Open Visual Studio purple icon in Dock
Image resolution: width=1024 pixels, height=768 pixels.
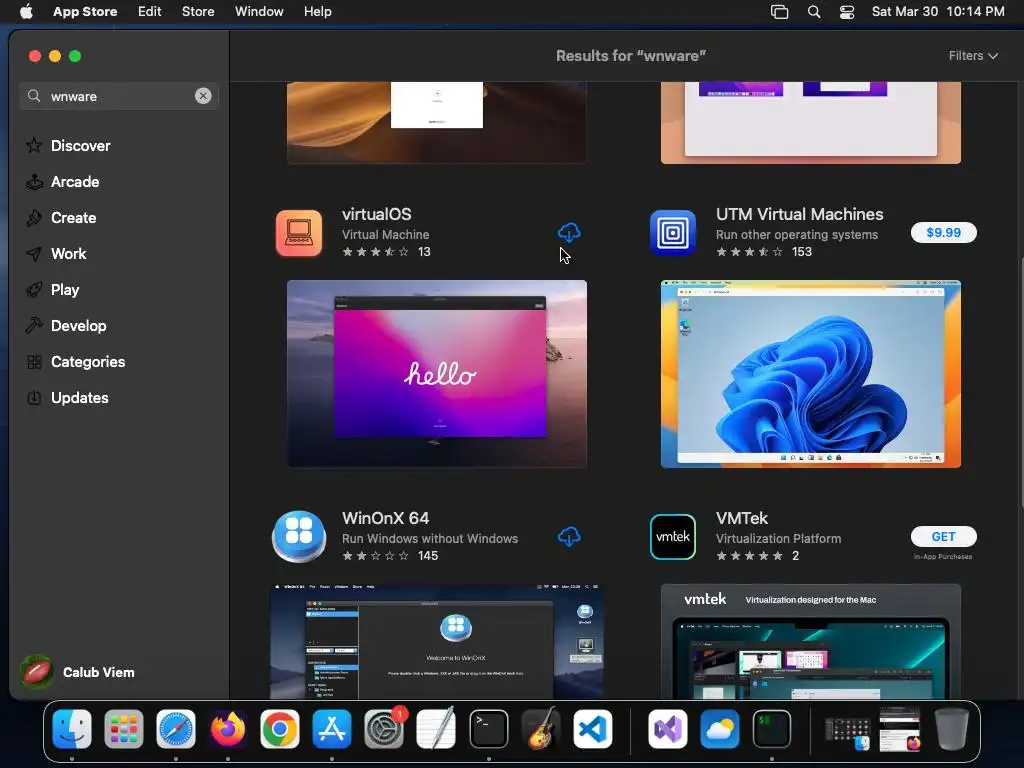(667, 729)
